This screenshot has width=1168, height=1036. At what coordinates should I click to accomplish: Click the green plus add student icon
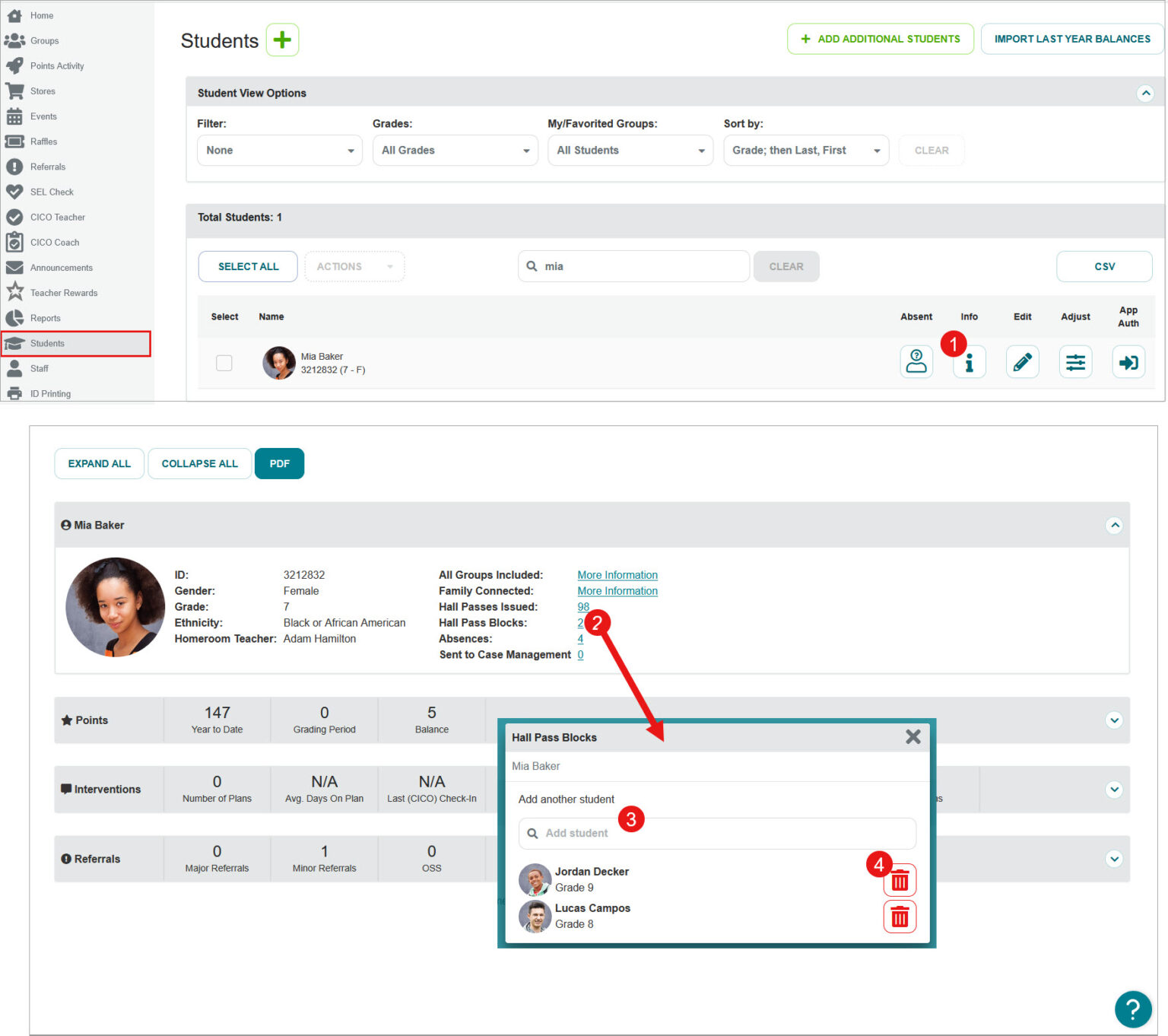(282, 40)
